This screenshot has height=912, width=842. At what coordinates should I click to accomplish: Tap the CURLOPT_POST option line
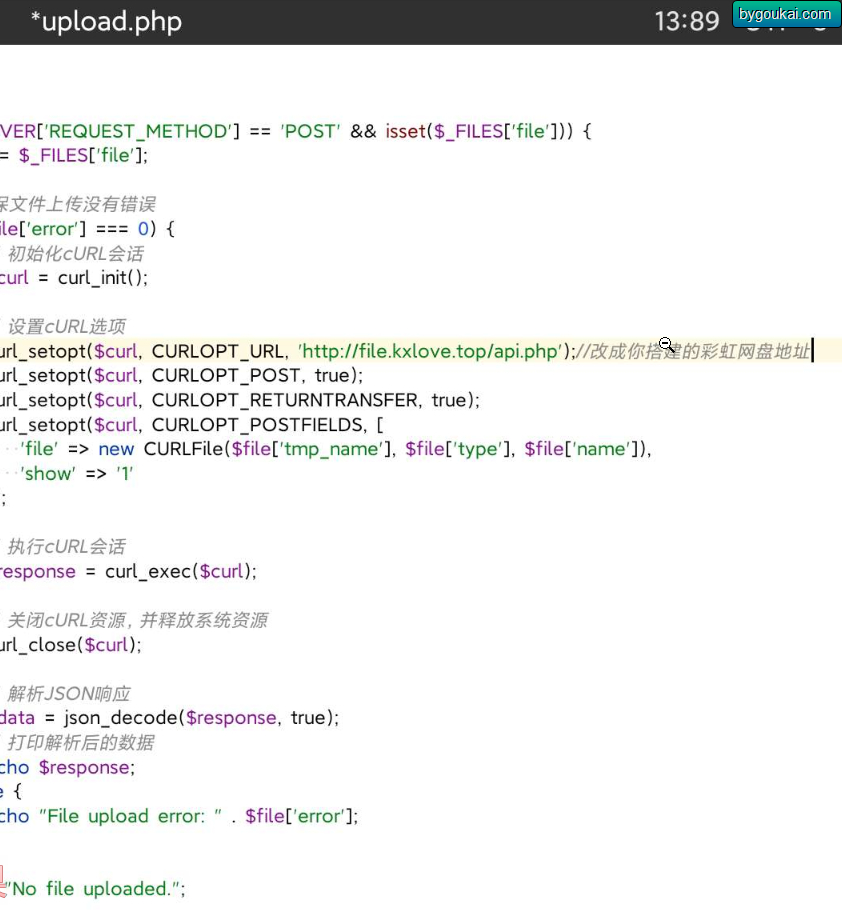point(181,376)
